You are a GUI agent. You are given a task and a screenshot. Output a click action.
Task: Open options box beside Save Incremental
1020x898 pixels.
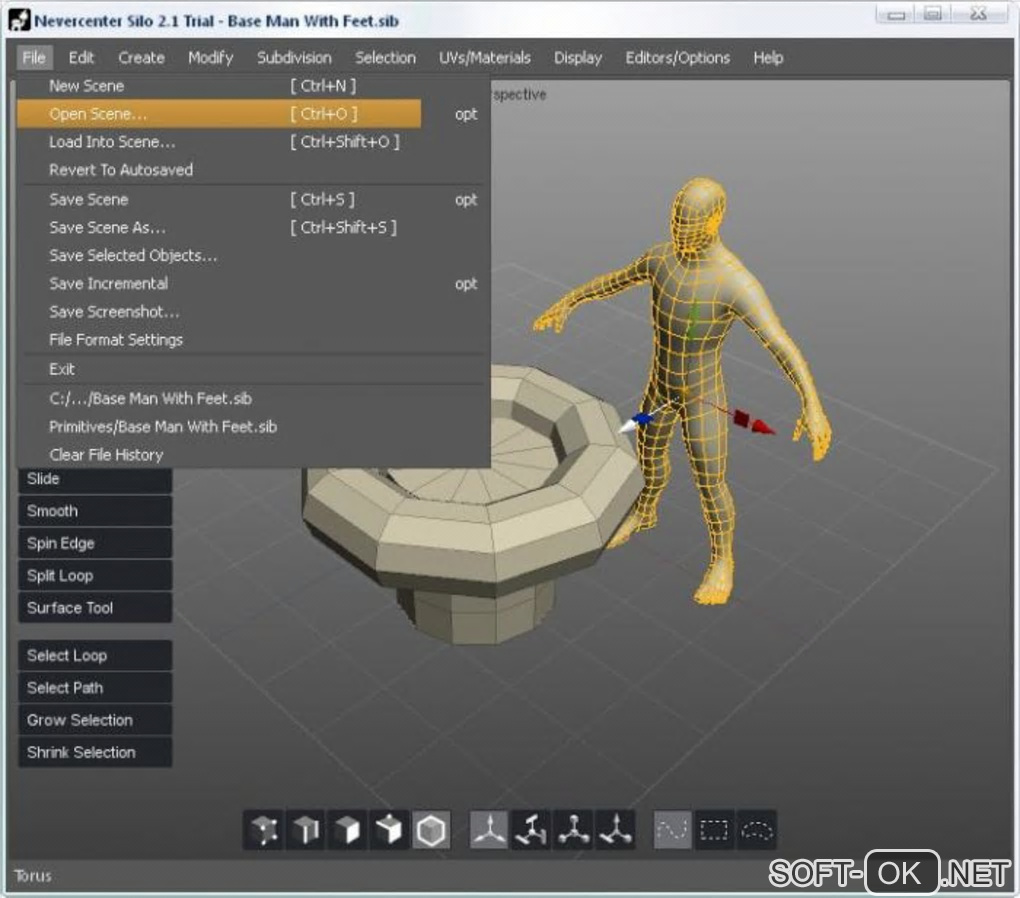[466, 284]
